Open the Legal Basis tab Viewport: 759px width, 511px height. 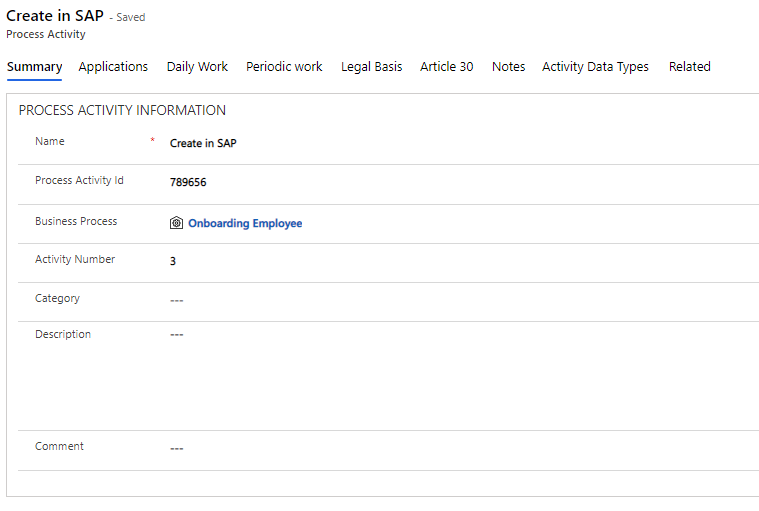point(371,67)
